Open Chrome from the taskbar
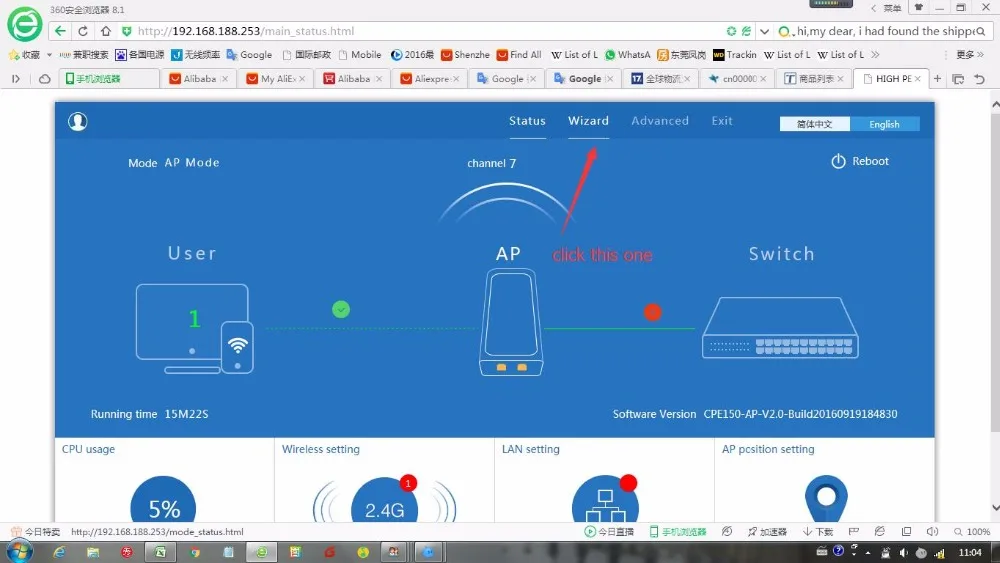 click(x=195, y=552)
